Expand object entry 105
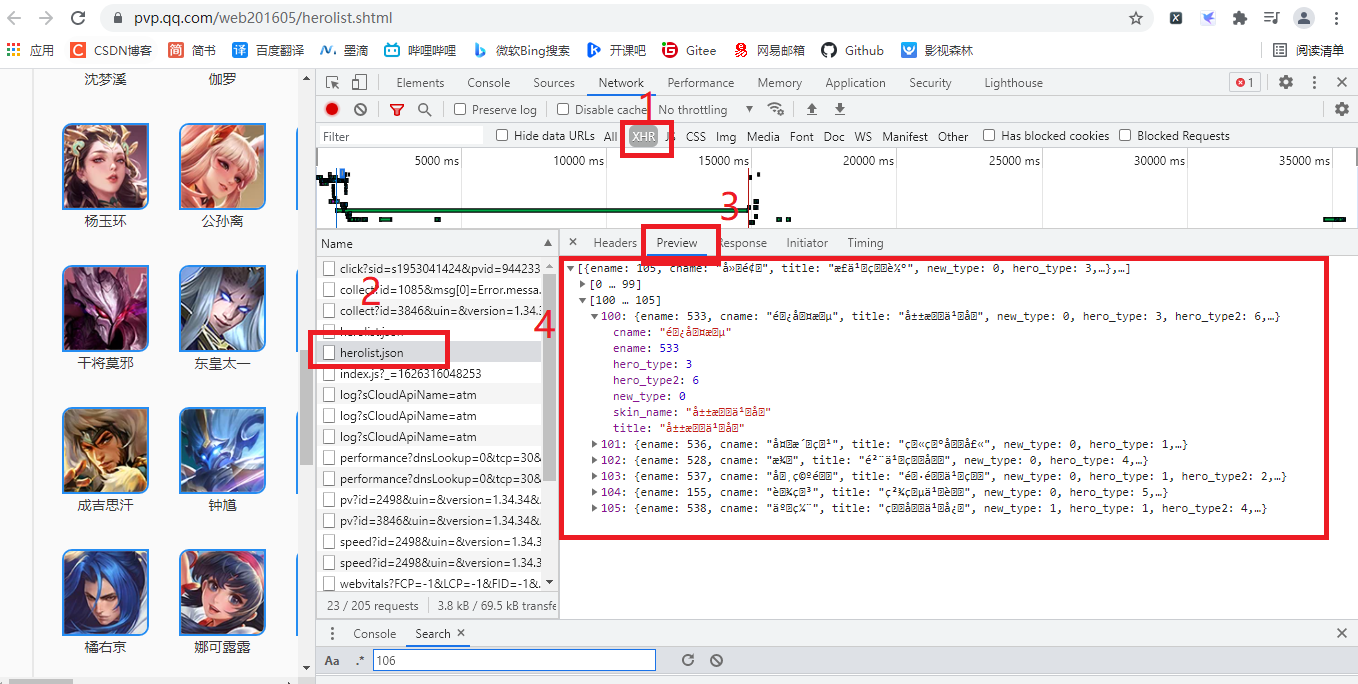This screenshot has width=1358, height=684. point(595,508)
